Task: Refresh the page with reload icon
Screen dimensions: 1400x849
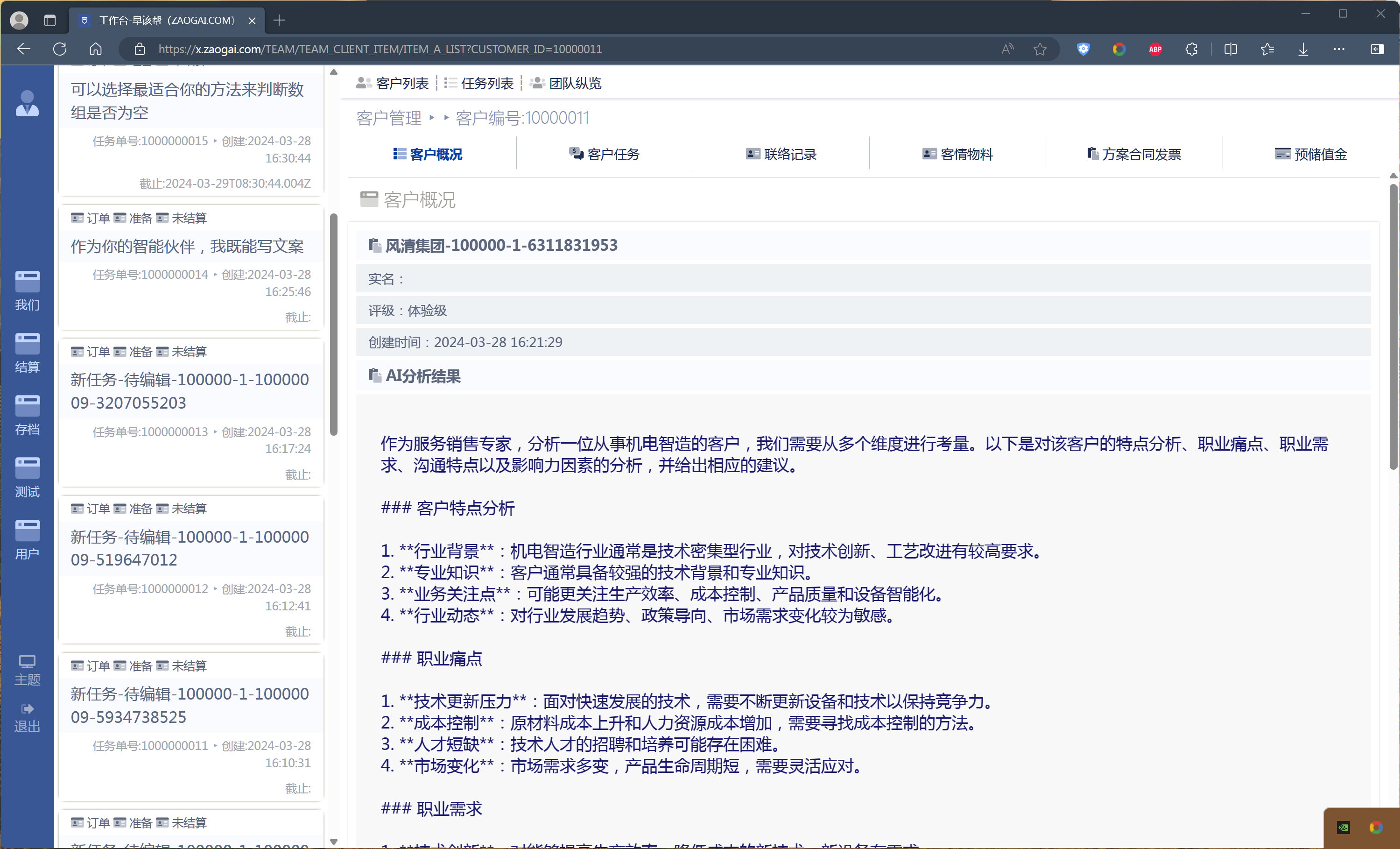Action: click(60, 49)
